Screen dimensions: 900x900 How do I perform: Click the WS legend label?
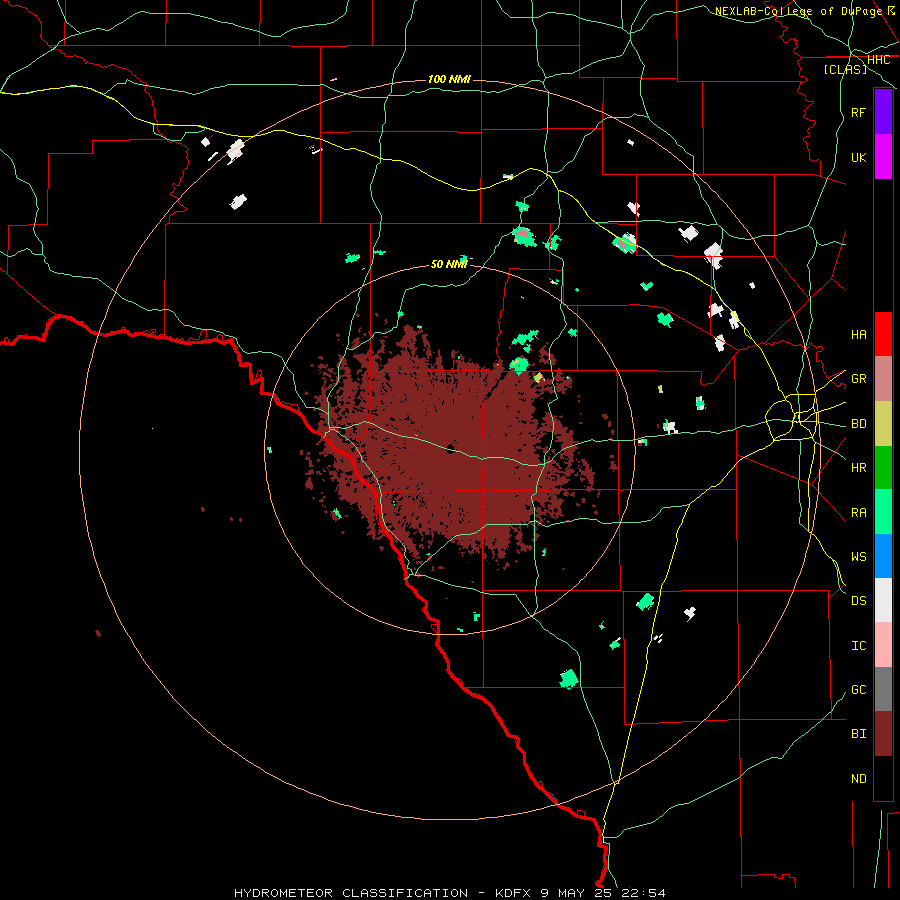click(859, 557)
